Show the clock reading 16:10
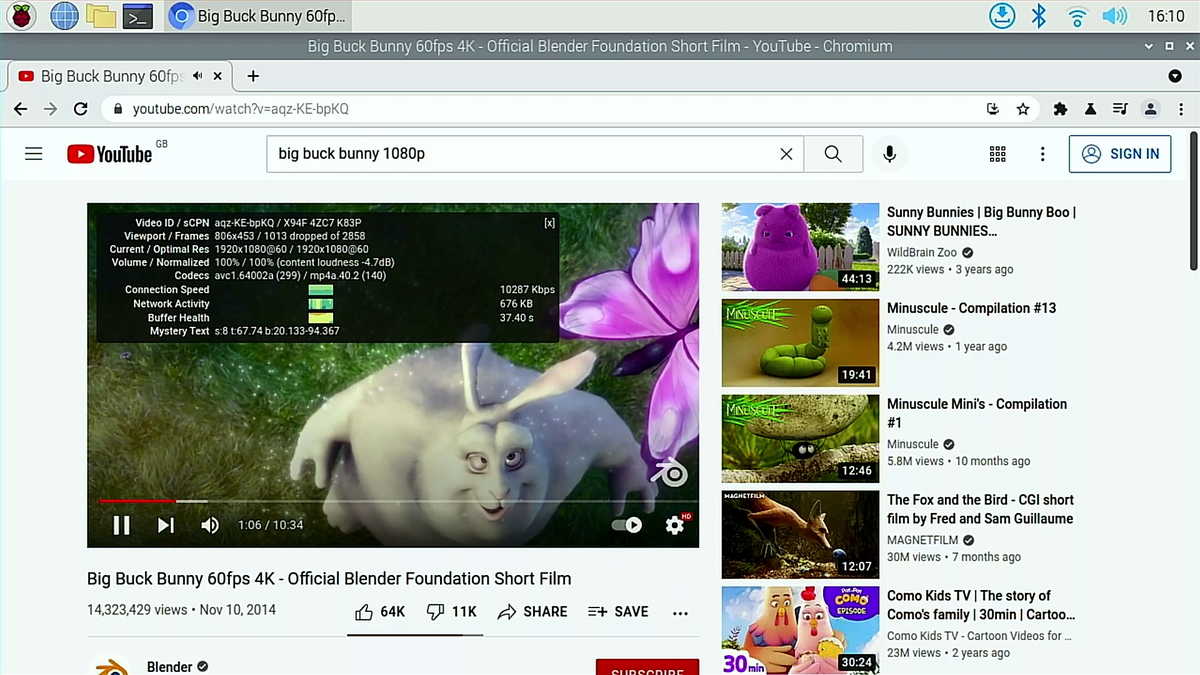The width and height of the screenshot is (1200, 675). (1166, 16)
